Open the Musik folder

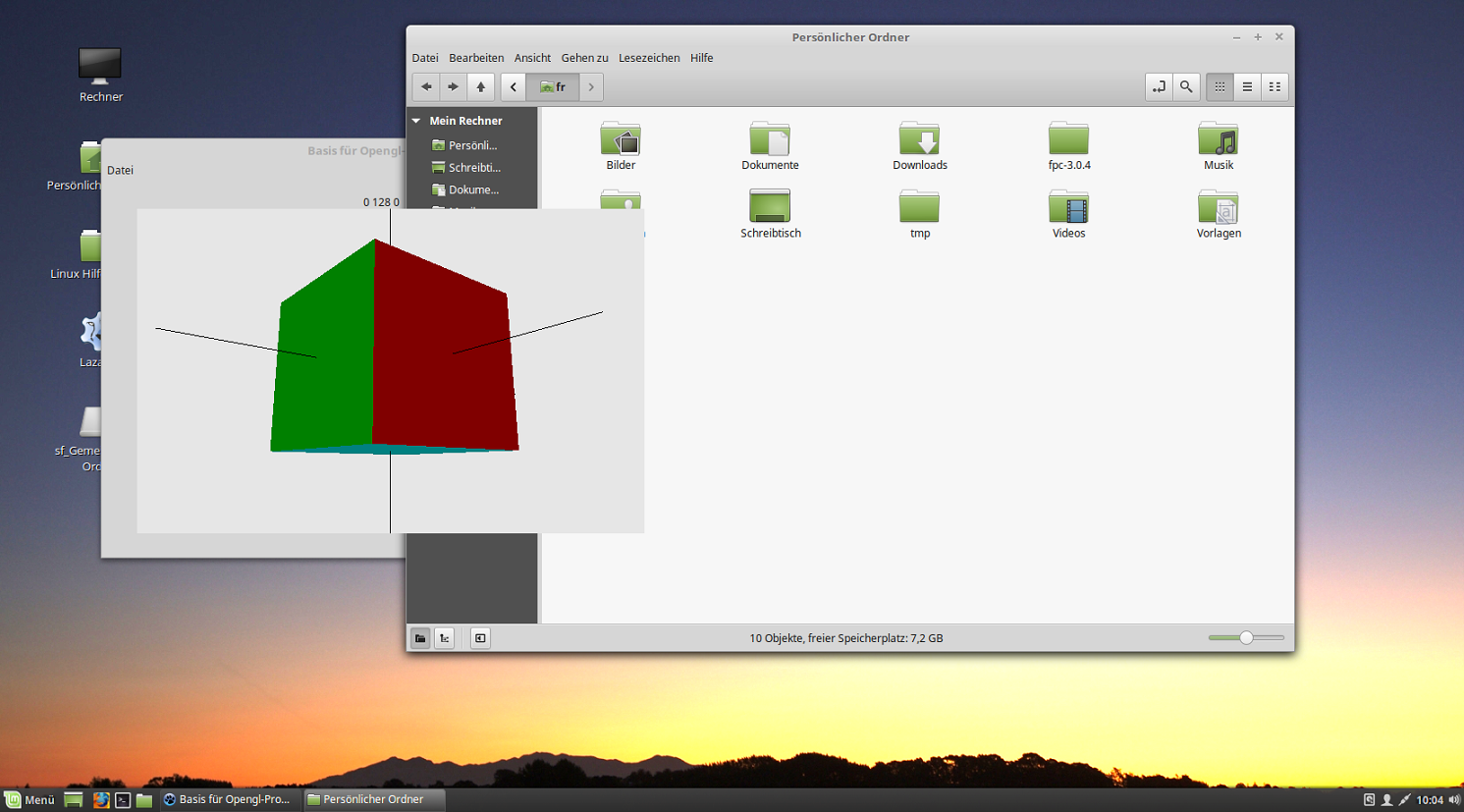pos(1218,146)
